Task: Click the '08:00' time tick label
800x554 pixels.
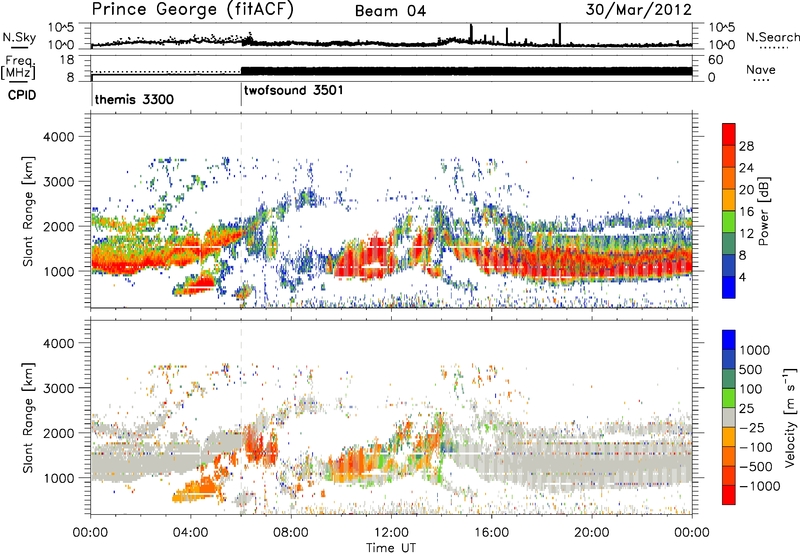Action: (x=291, y=533)
